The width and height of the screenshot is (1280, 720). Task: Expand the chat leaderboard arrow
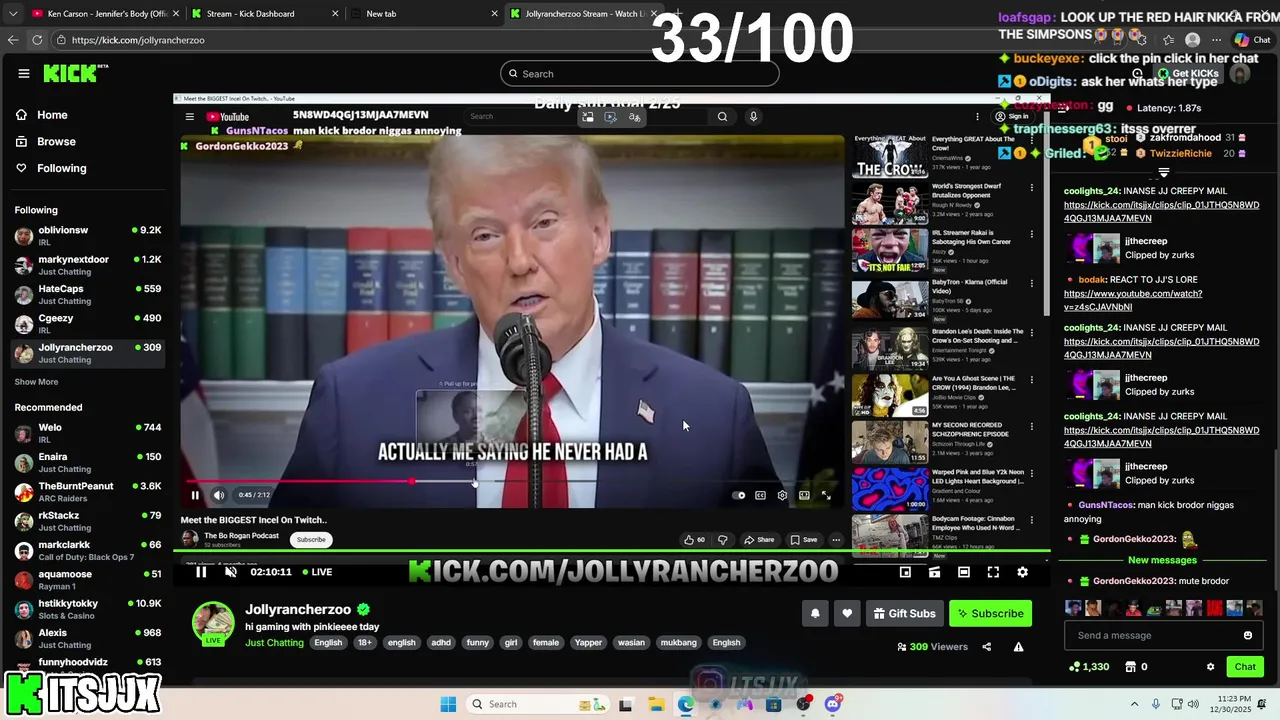coord(1163,173)
